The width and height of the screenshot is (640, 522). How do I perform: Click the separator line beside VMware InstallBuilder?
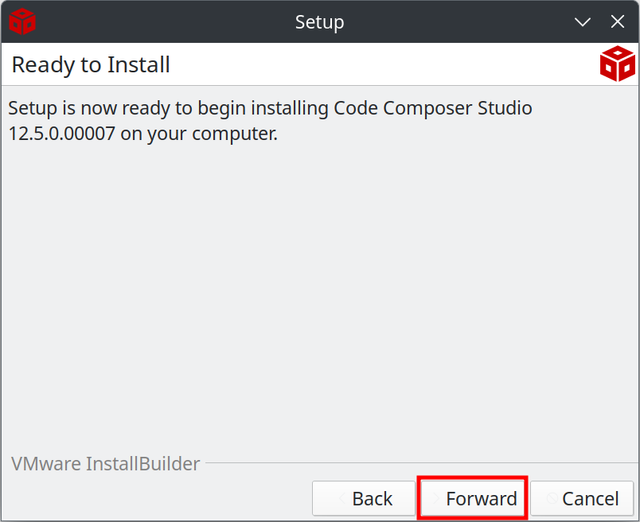point(422,463)
